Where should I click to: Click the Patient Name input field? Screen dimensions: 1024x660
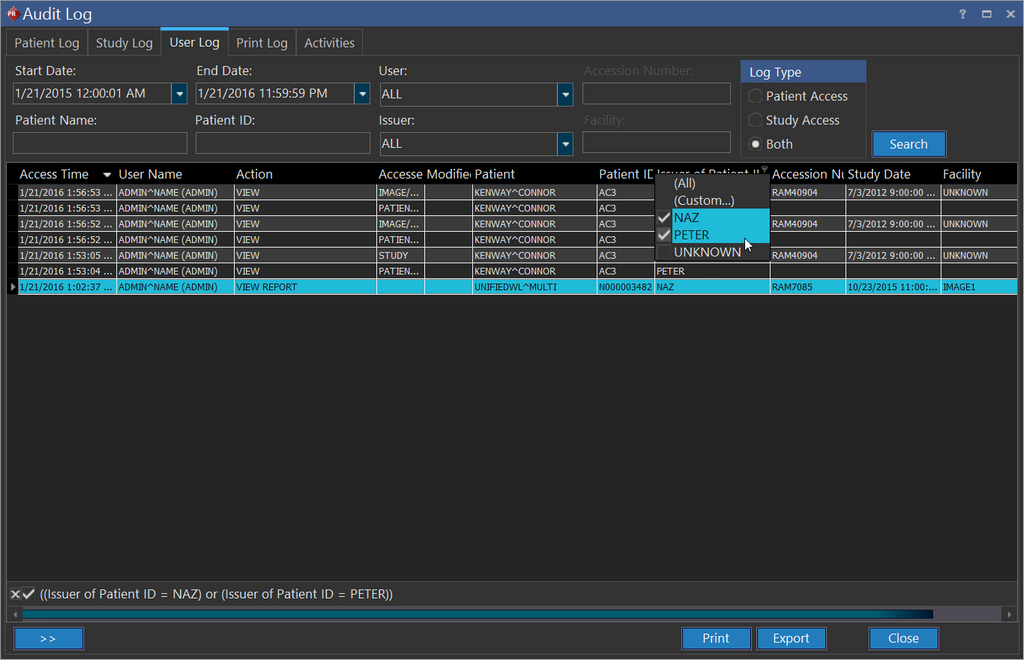[x=100, y=143]
